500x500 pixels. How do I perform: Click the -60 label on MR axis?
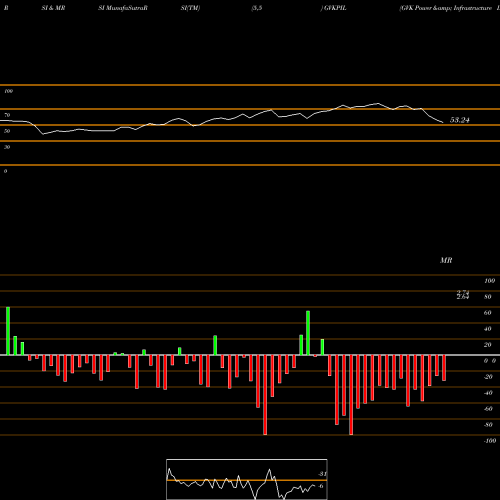488,409
